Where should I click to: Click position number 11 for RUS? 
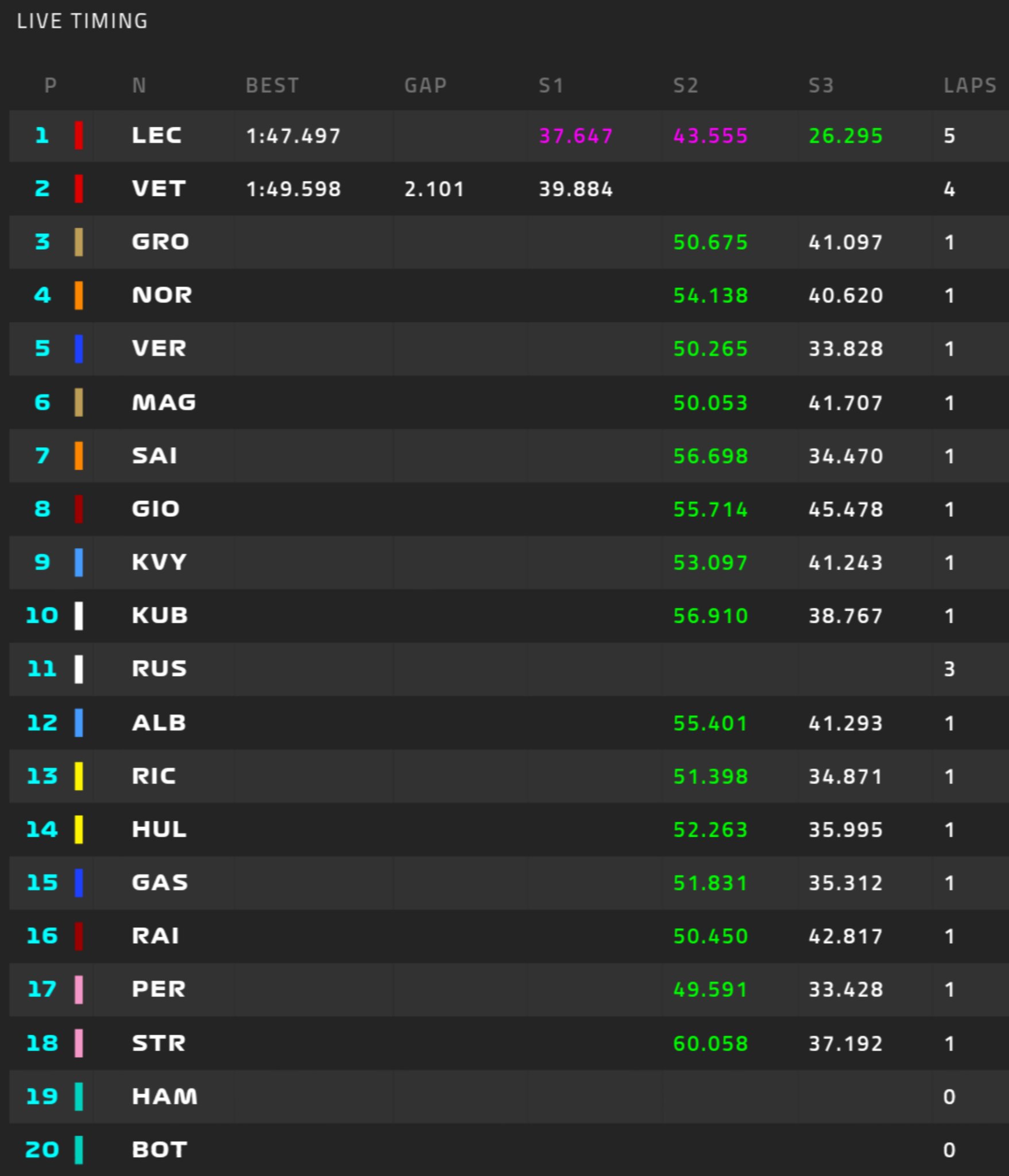[42, 669]
